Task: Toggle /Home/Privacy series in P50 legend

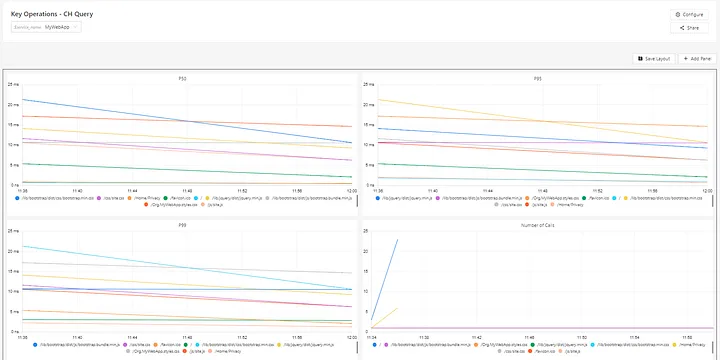Action: coord(144,198)
